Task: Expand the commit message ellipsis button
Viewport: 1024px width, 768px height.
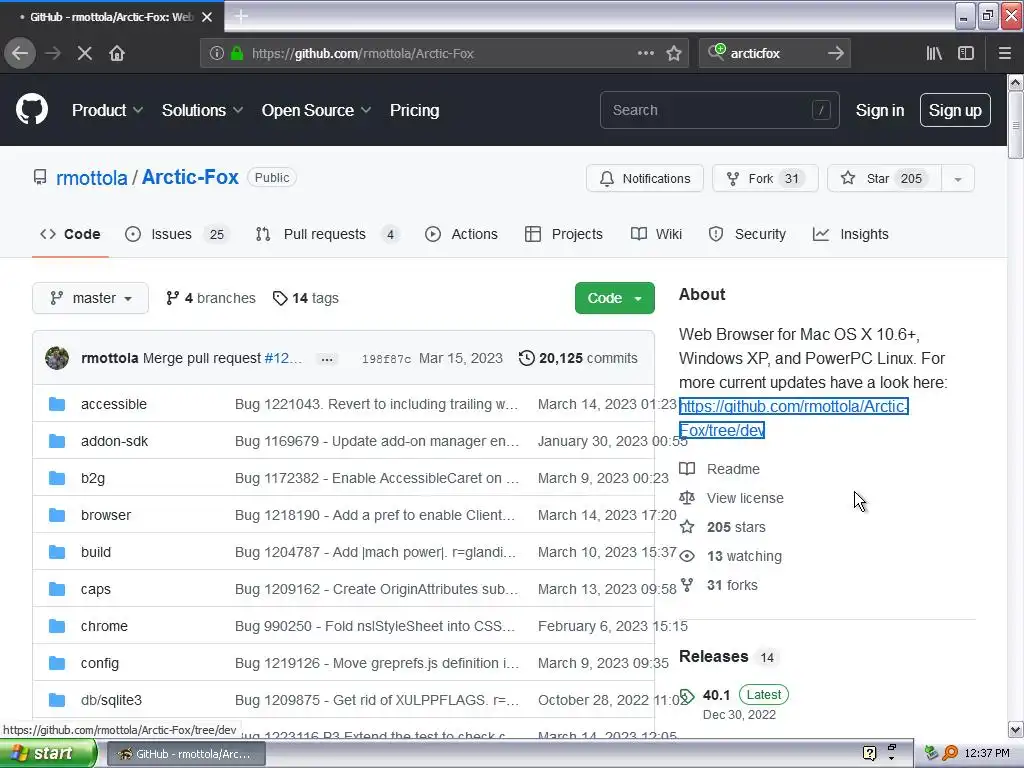Action: 327,359
